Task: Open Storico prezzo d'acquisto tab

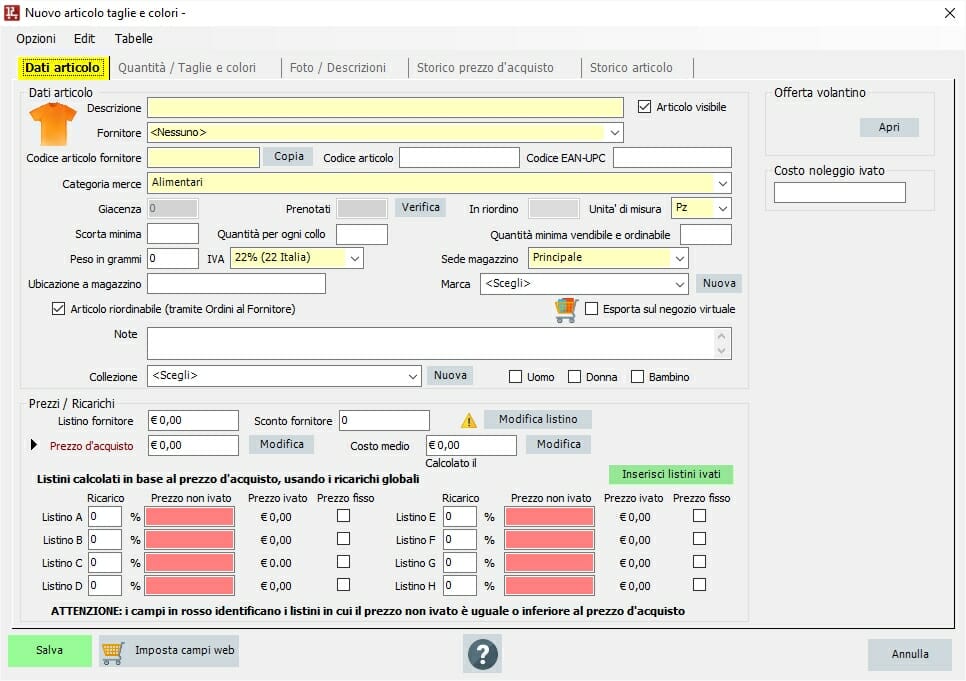Action: [x=485, y=68]
